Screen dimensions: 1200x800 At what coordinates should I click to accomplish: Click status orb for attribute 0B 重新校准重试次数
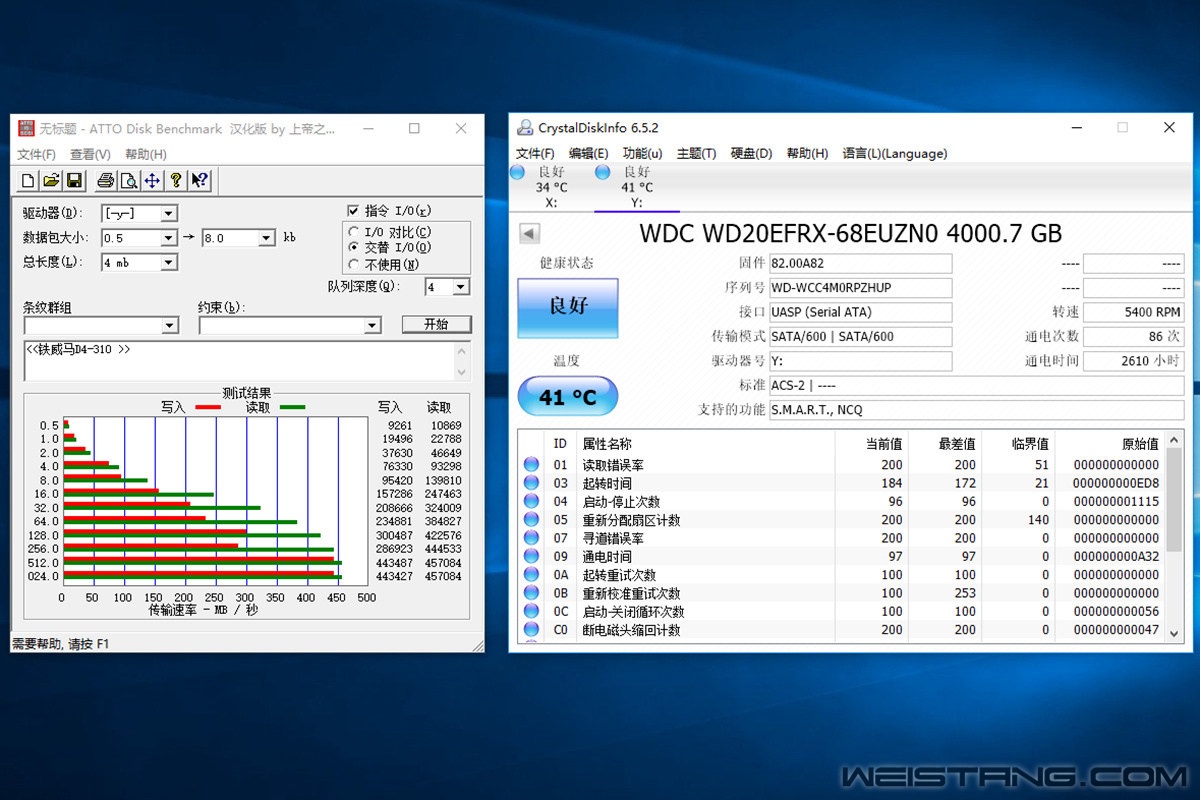coord(531,593)
